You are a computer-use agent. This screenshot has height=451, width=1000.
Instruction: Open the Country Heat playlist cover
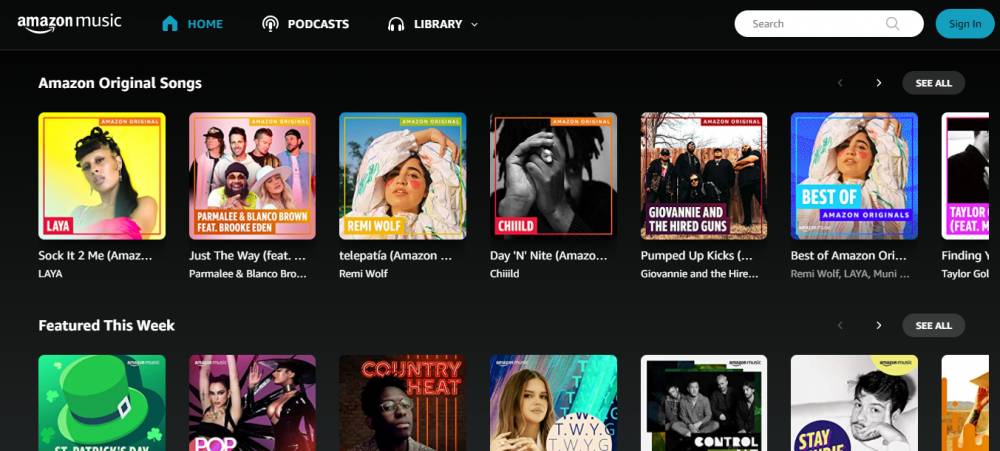coord(402,403)
